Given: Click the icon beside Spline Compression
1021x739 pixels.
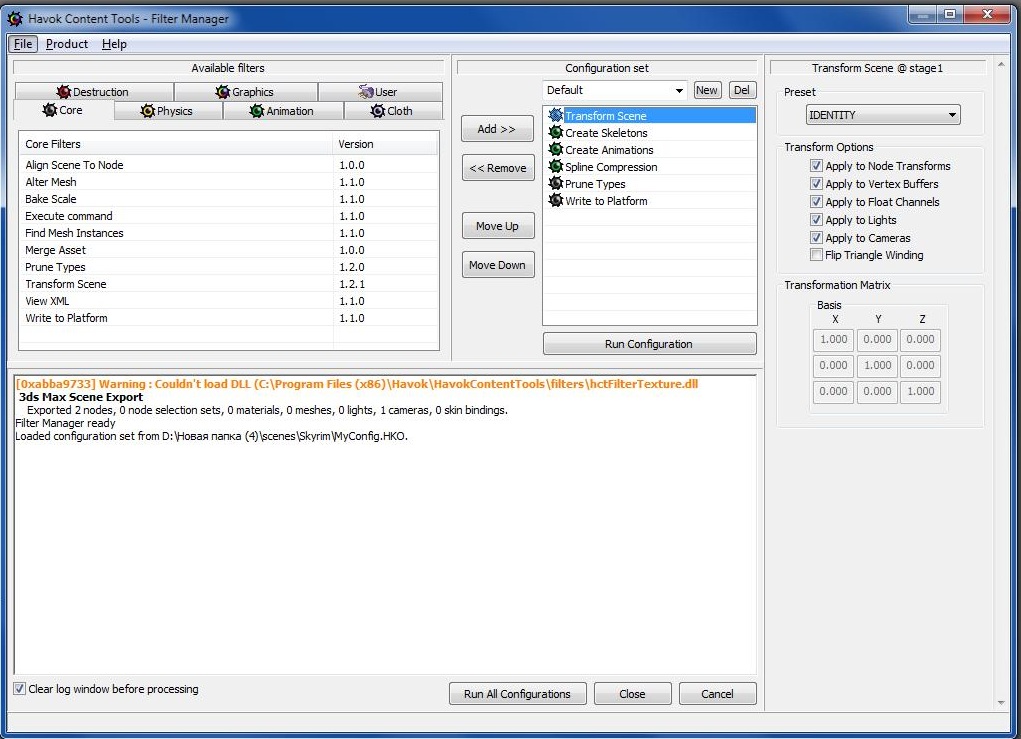Looking at the screenshot, I should point(555,166).
